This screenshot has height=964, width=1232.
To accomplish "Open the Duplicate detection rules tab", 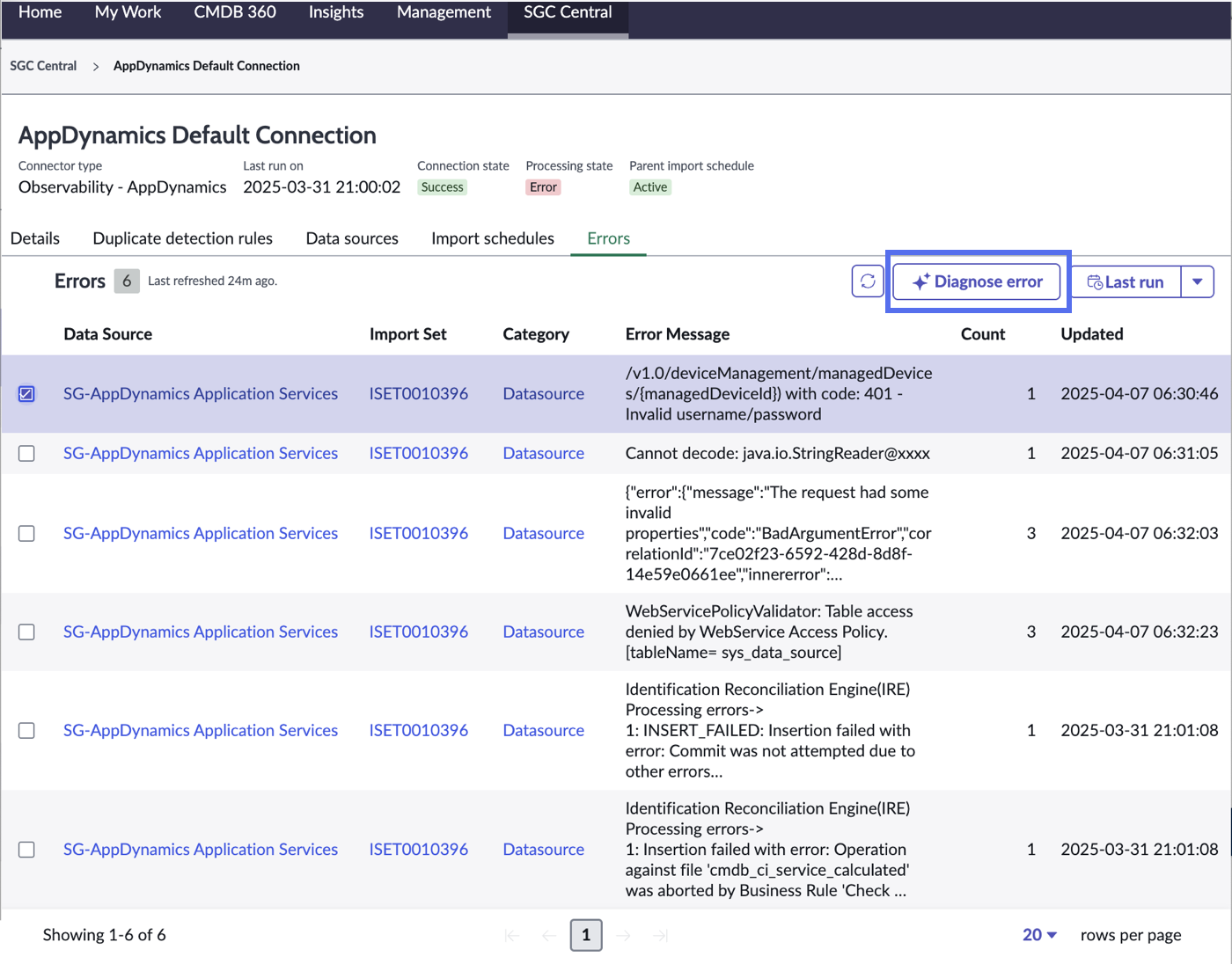I will point(183,238).
